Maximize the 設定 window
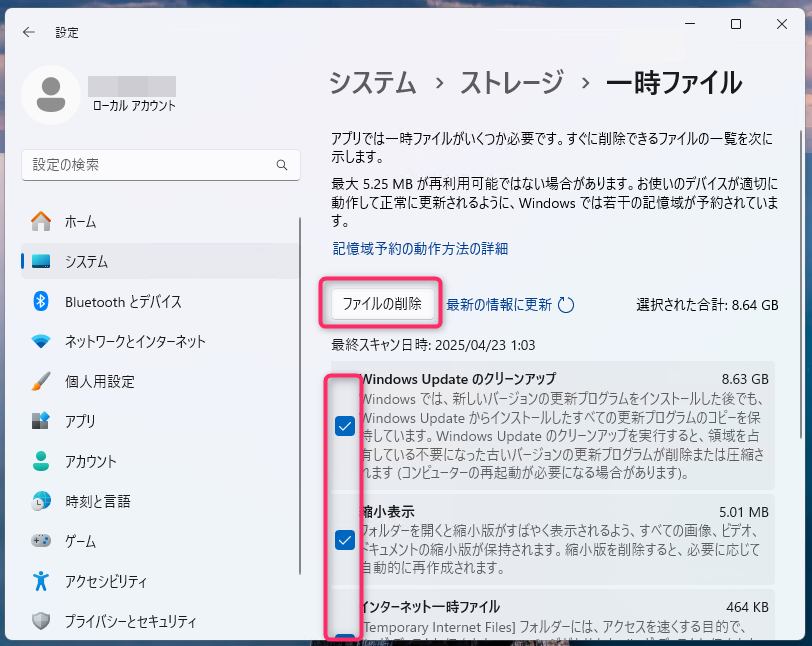The width and height of the screenshot is (812, 646). tap(736, 24)
